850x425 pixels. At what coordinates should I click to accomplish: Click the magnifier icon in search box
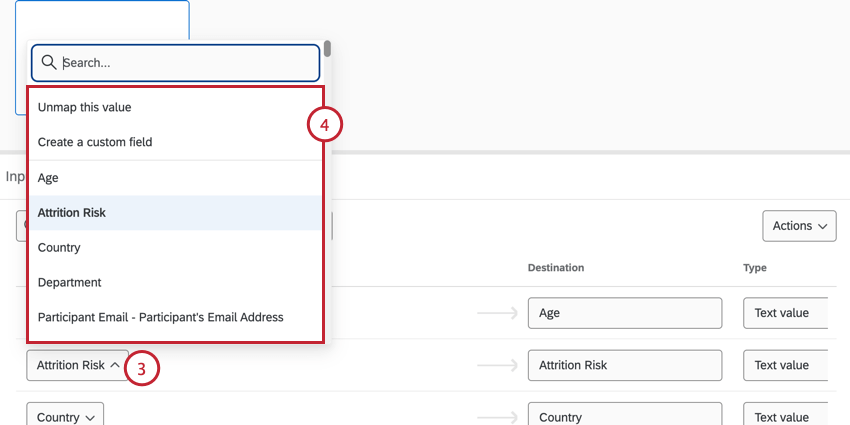pos(48,62)
